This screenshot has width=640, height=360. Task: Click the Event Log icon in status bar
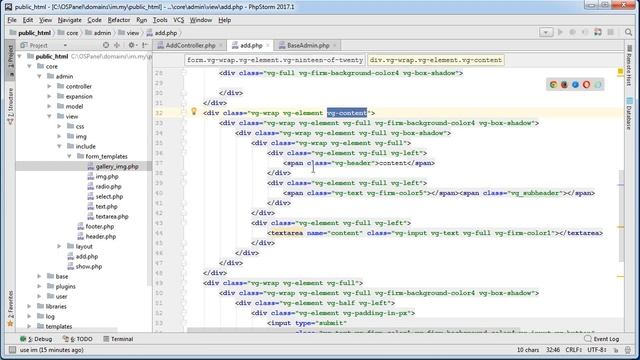pyautogui.click(x=588, y=339)
